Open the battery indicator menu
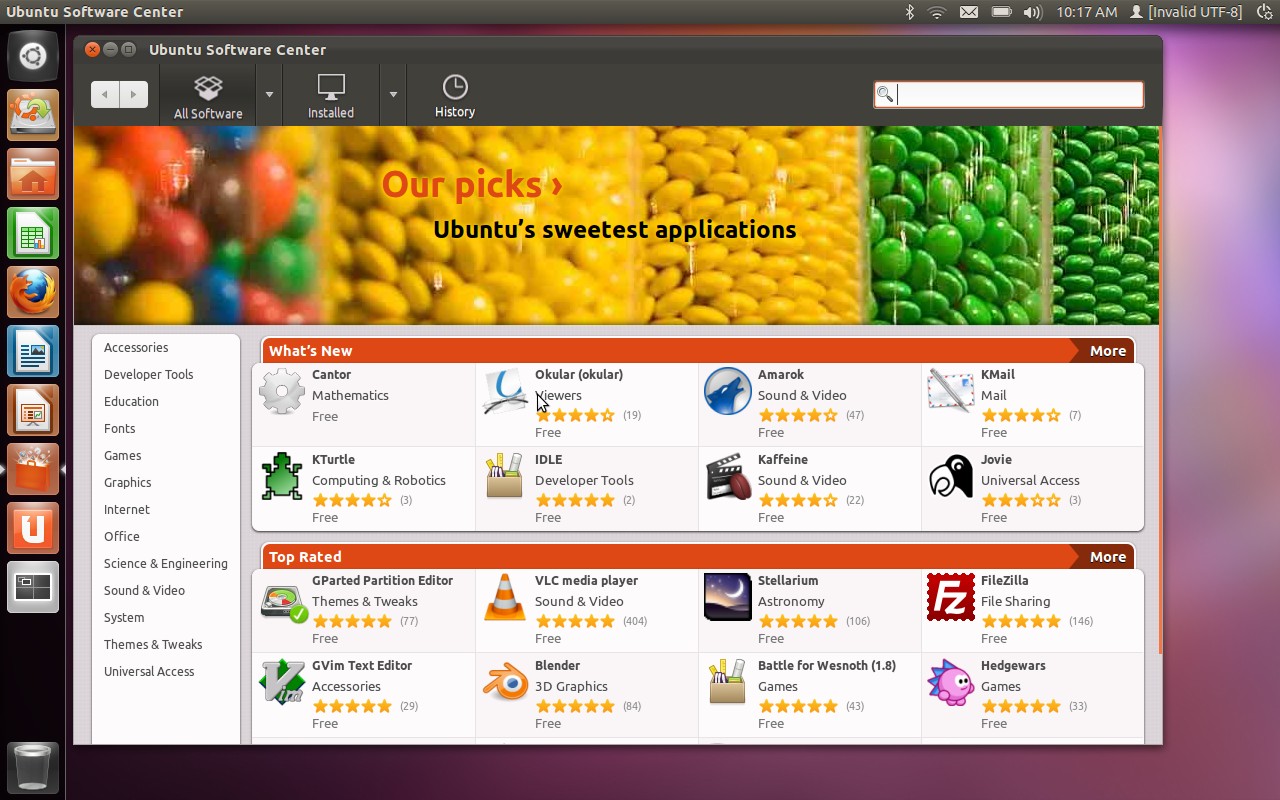Viewport: 1280px width, 800px height. click(x=1001, y=12)
